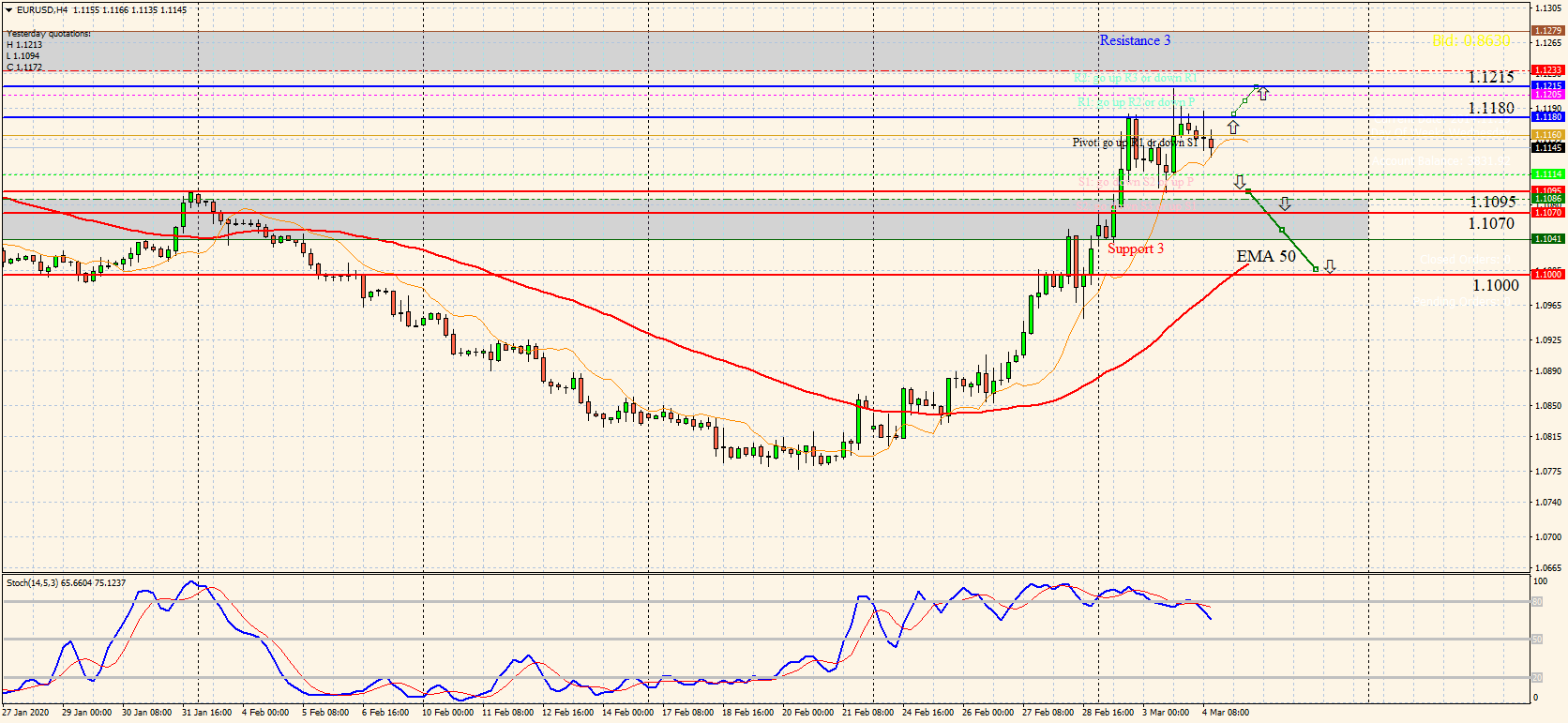Click the blue 'Resistance 3' label
The height and width of the screenshot is (723, 1568).
(x=1135, y=40)
